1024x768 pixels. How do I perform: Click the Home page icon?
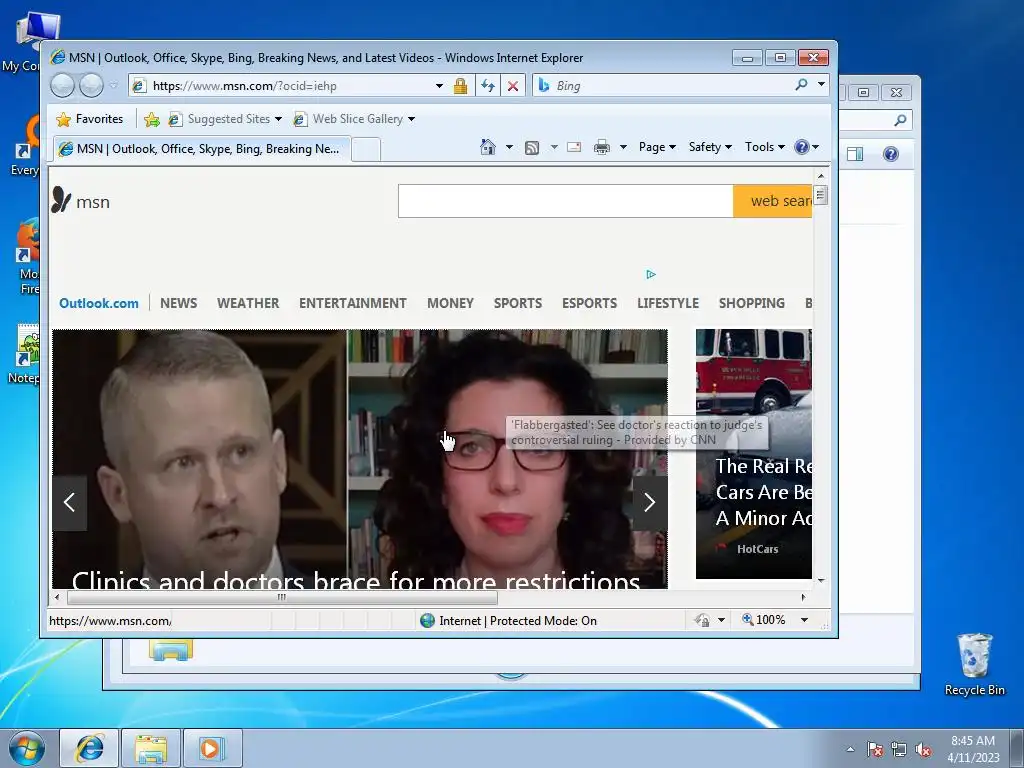tap(487, 147)
